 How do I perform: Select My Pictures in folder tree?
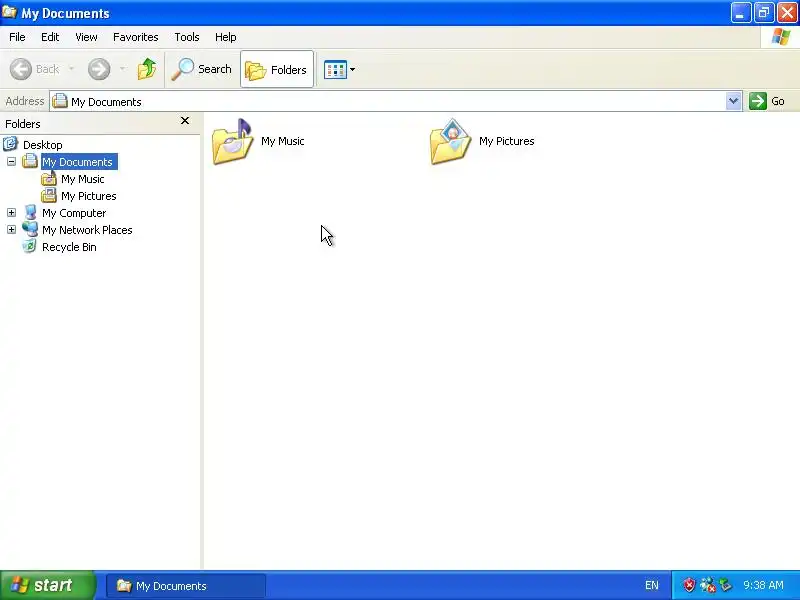pyautogui.click(x=89, y=196)
